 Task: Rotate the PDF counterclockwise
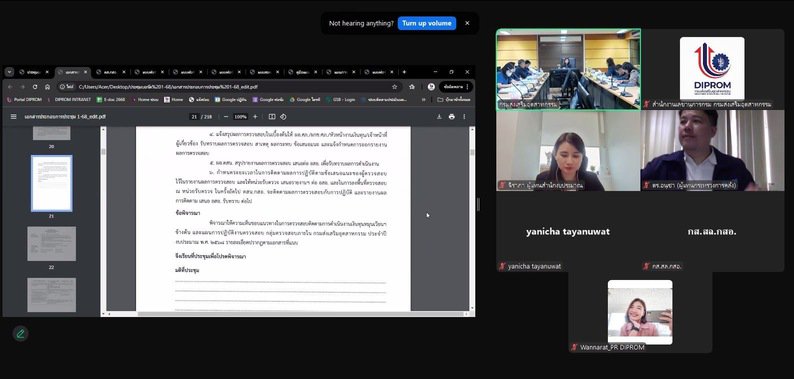[284, 117]
